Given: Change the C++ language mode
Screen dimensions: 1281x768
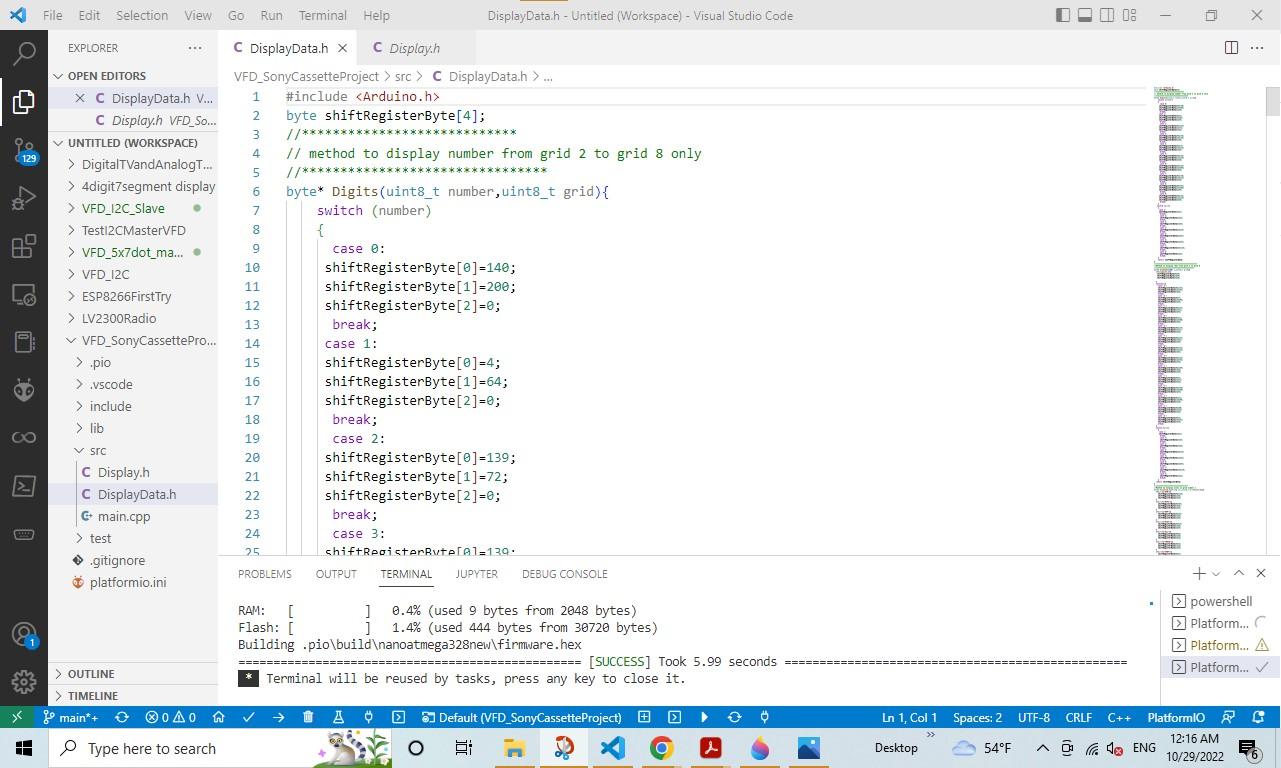Looking at the screenshot, I should click(x=1119, y=717).
